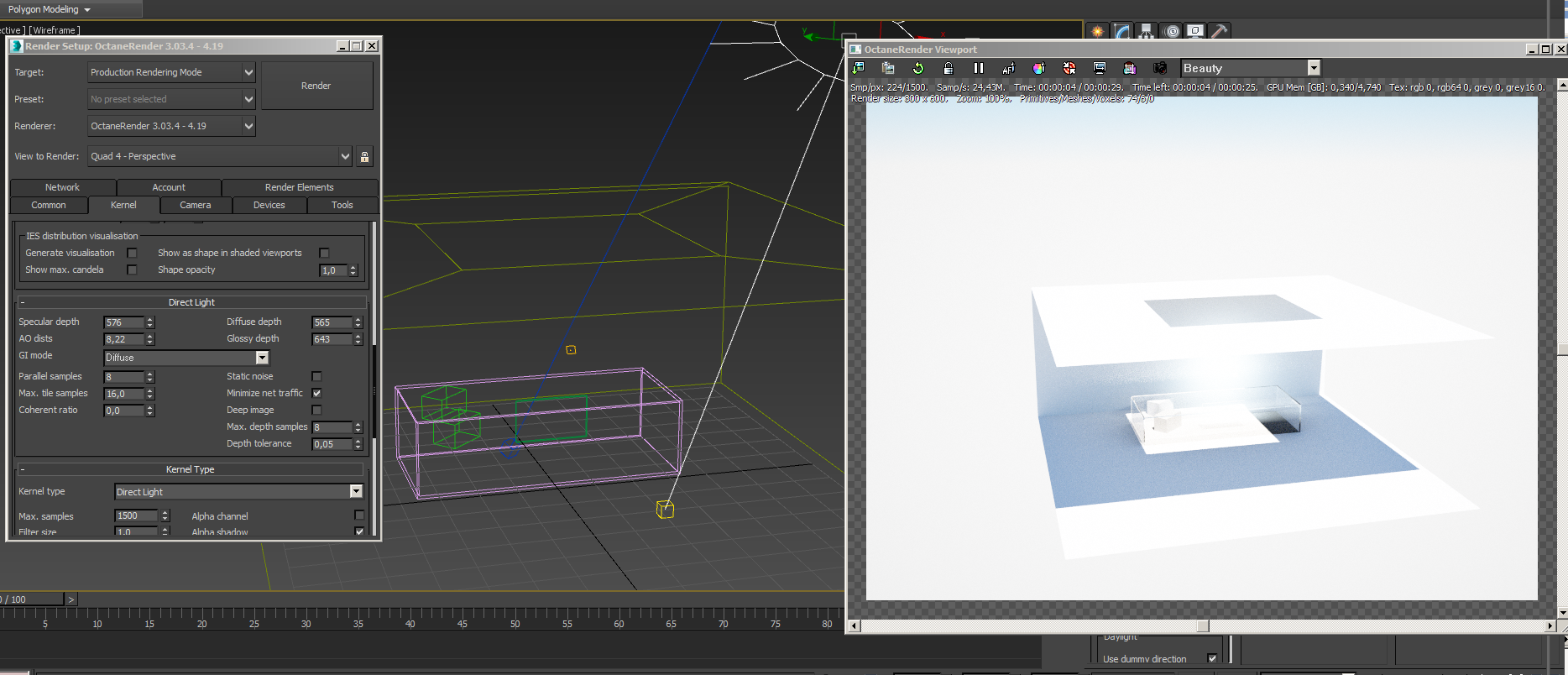Image resolution: width=1568 pixels, height=675 pixels.
Task: Open the Create command panel tab
Action: point(1097,31)
